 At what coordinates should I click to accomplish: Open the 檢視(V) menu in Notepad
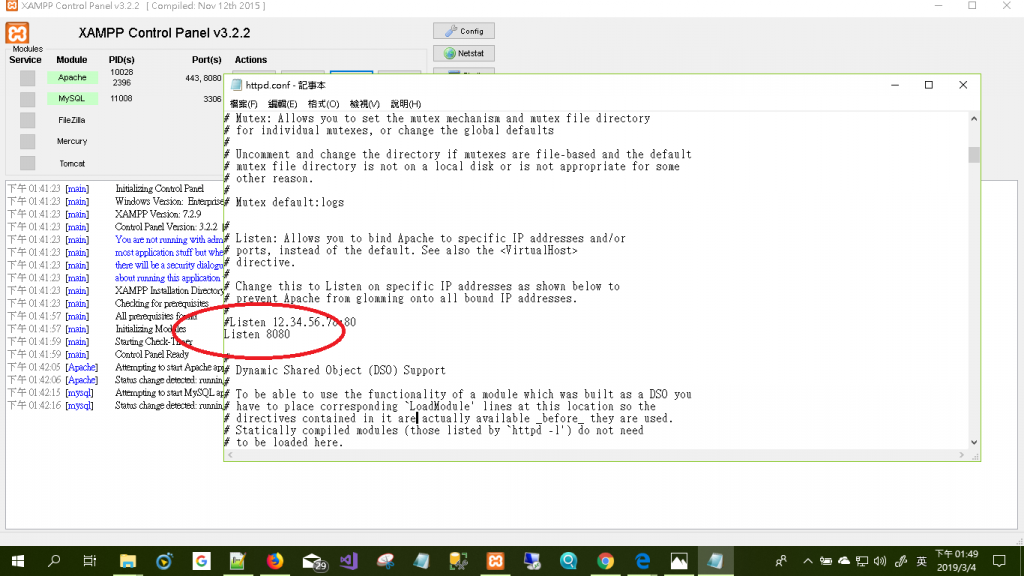coord(364,104)
